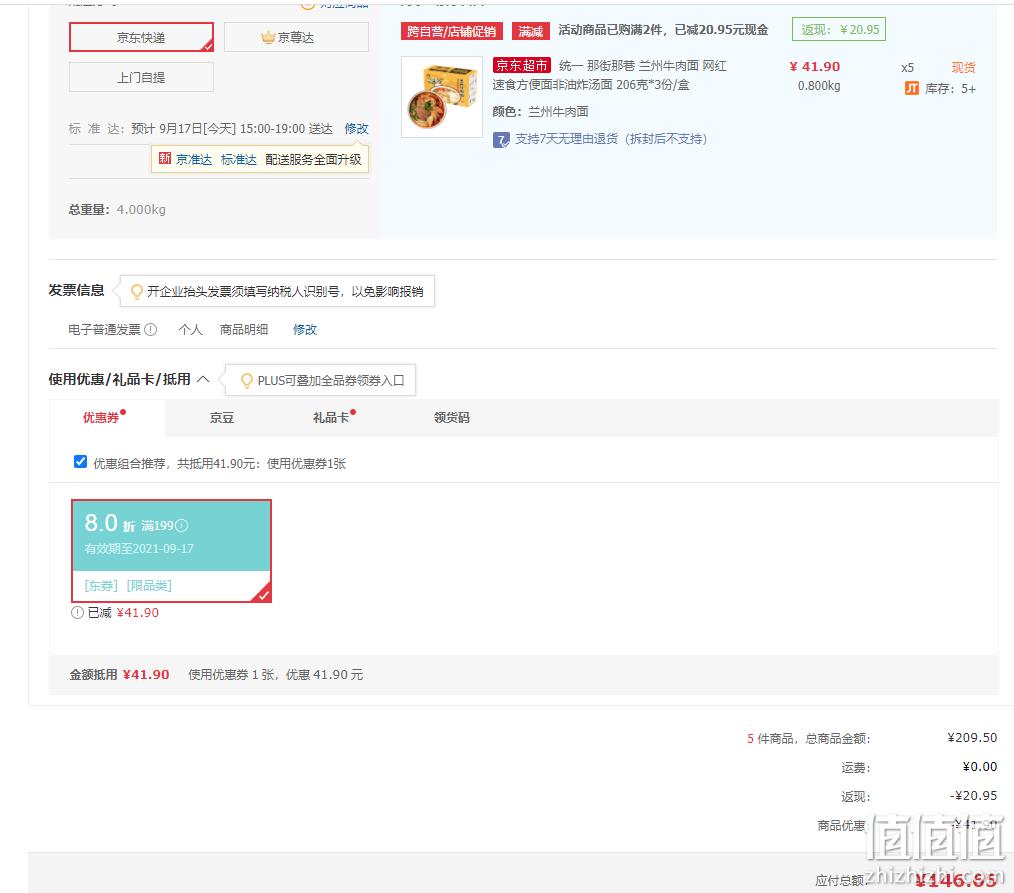Click the 满减 promotion tag
Viewport: 1014px width, 893px height.
(x=531, y=31)
